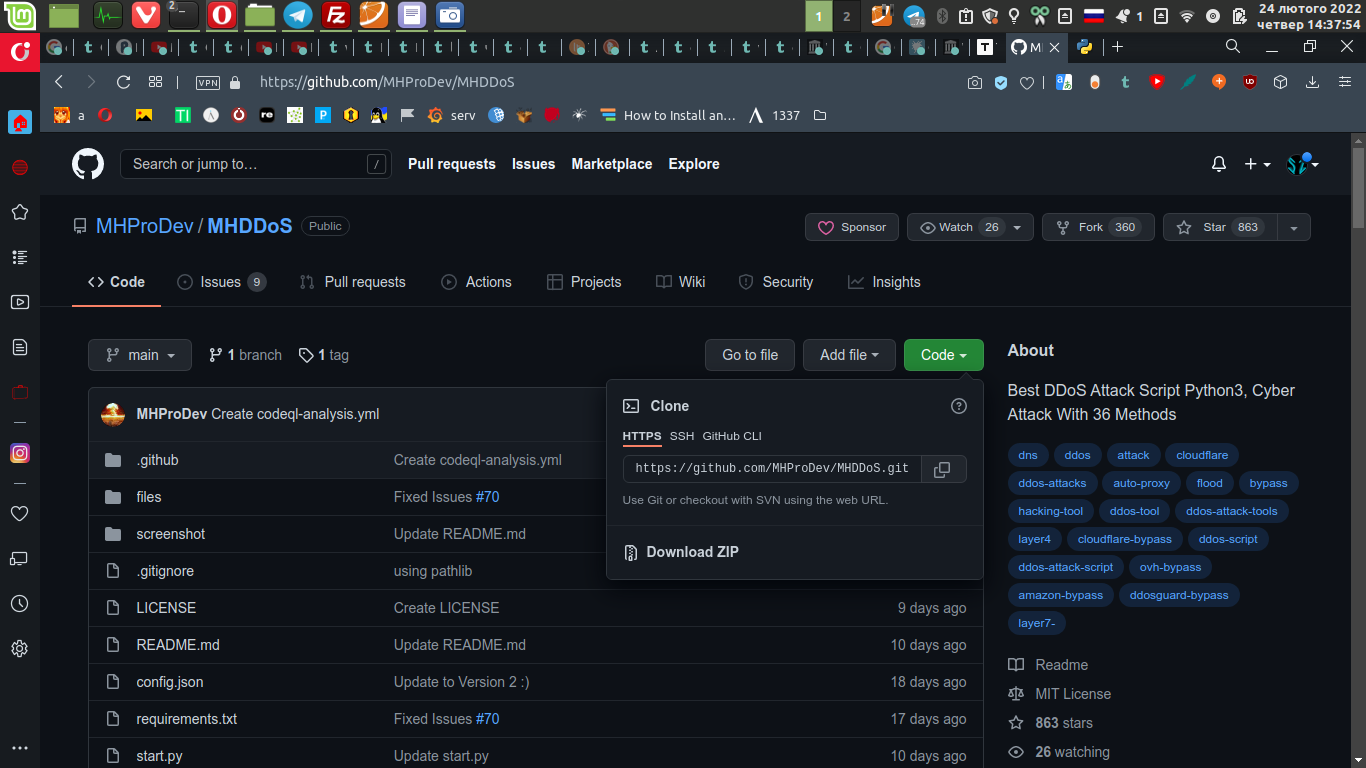Toggle the VPN badge in address bar
This screenshot has width=1366, height=768.
[207, 83]
